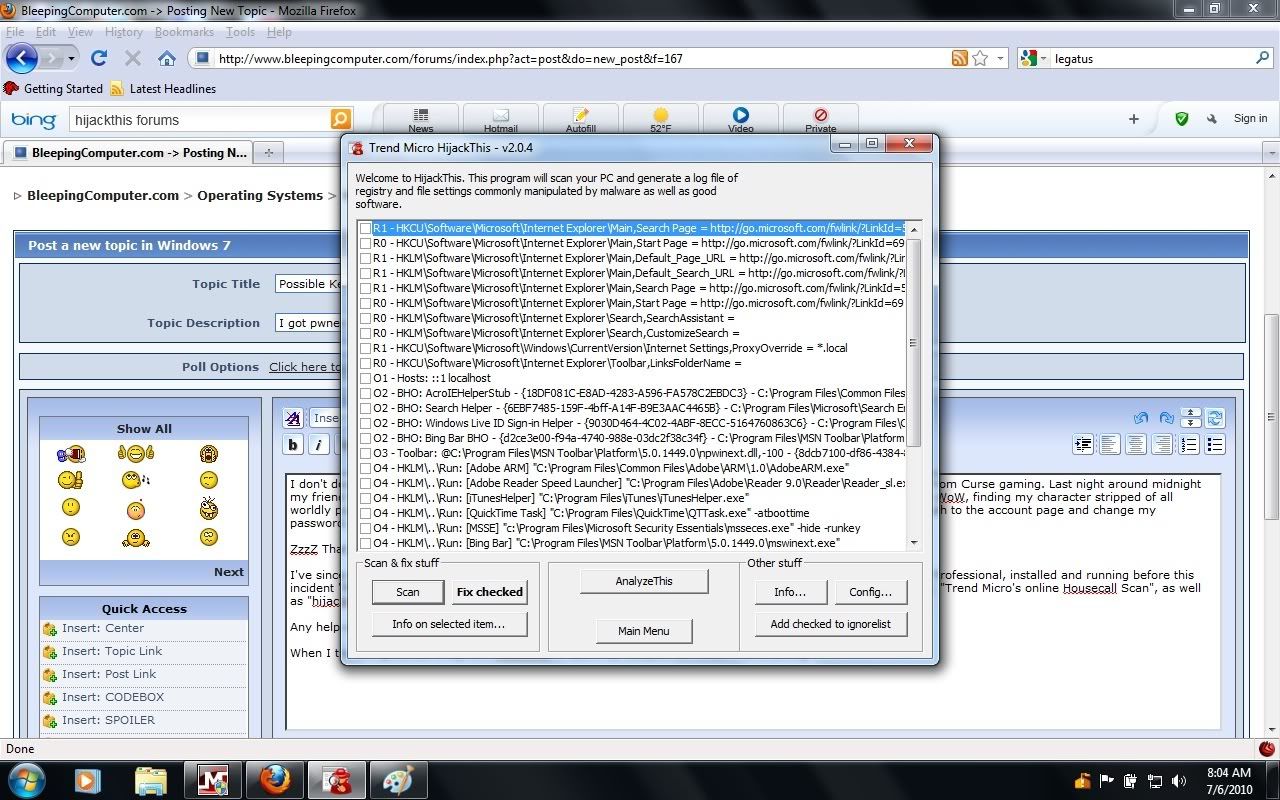Click the AnalyzeThis button
Image resolution: width=1280 pixels, height=800 pixels.
pos(643,581)
